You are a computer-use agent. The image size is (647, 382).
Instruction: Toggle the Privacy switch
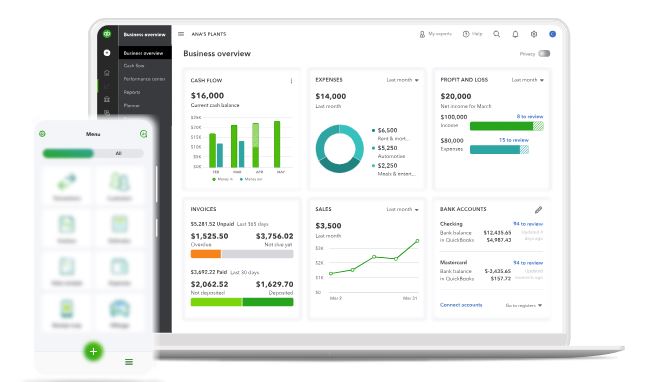pos(544,54)
